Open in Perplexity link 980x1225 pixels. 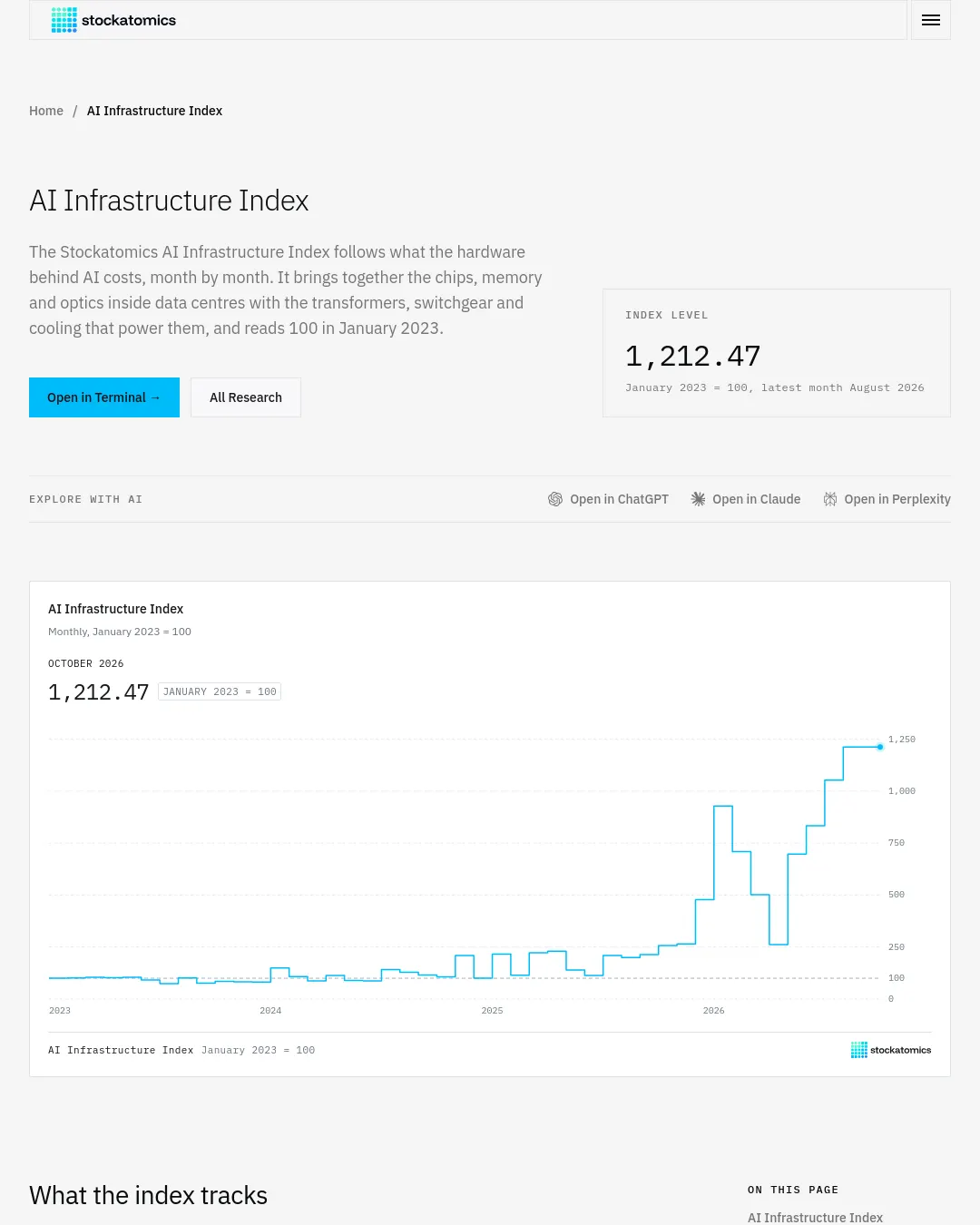click(887, 499)
